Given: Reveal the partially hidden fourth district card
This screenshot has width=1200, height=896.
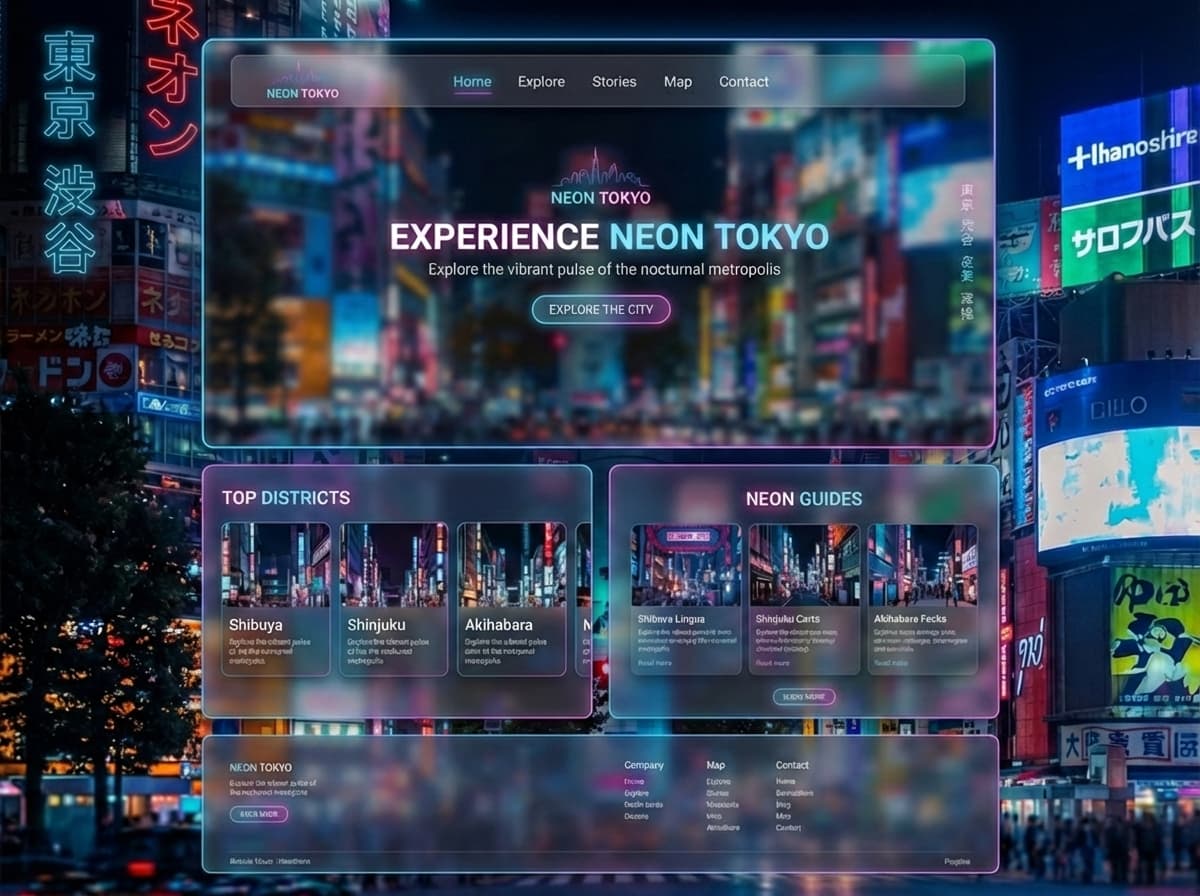Looking at the screenshot, I should click(584, 598).
